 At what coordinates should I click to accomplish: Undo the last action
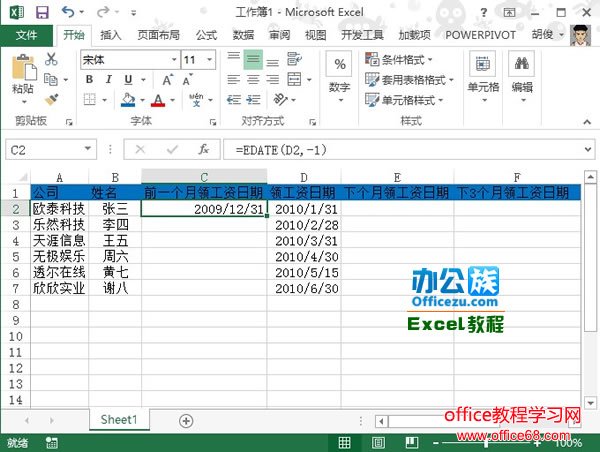pos(68,12)
